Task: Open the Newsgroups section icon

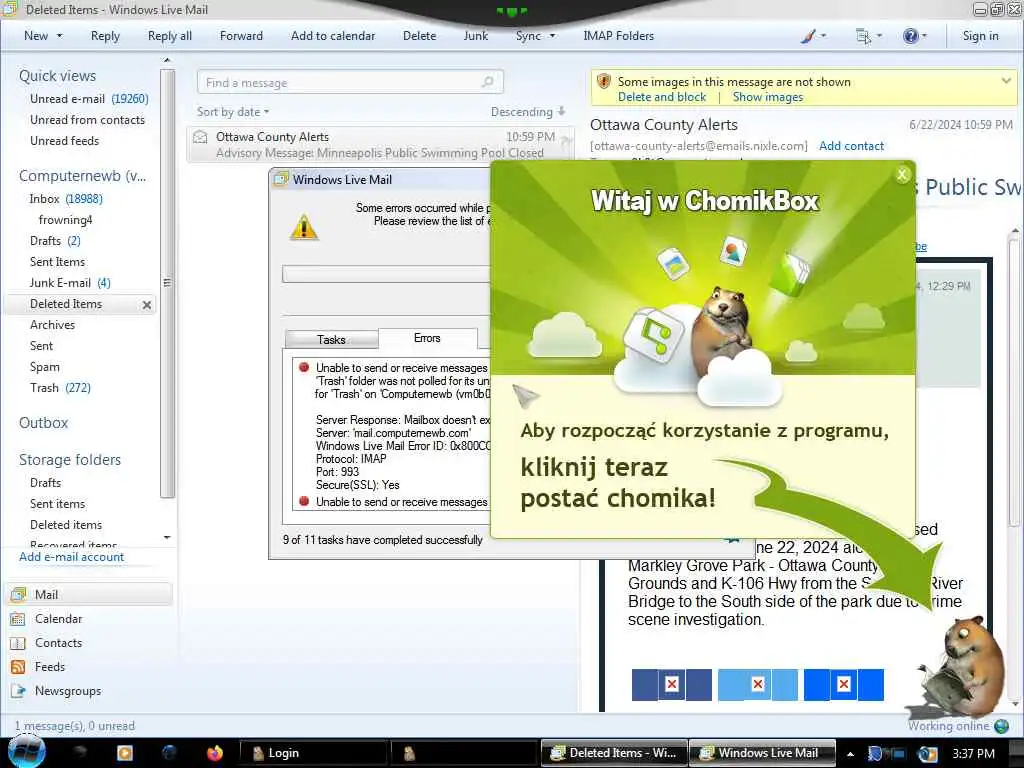Action: pos(18,690)
